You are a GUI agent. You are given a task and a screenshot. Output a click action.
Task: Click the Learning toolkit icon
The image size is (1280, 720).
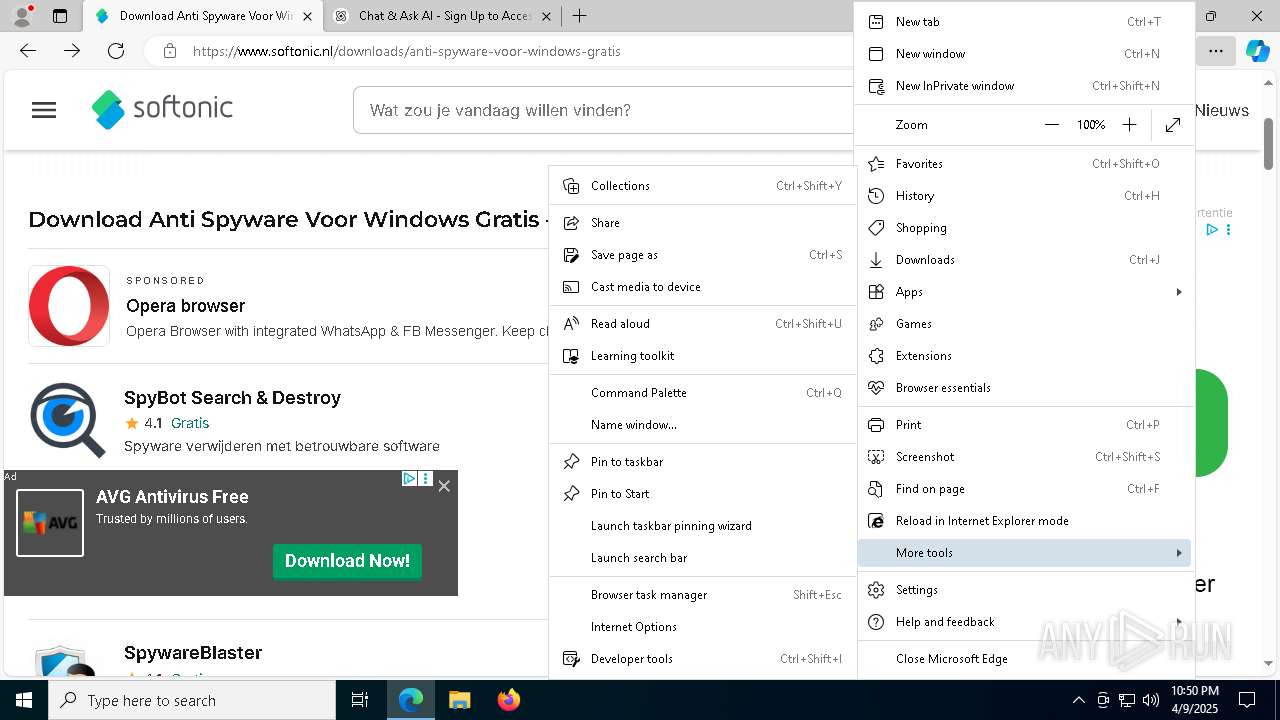click(572, 356)
